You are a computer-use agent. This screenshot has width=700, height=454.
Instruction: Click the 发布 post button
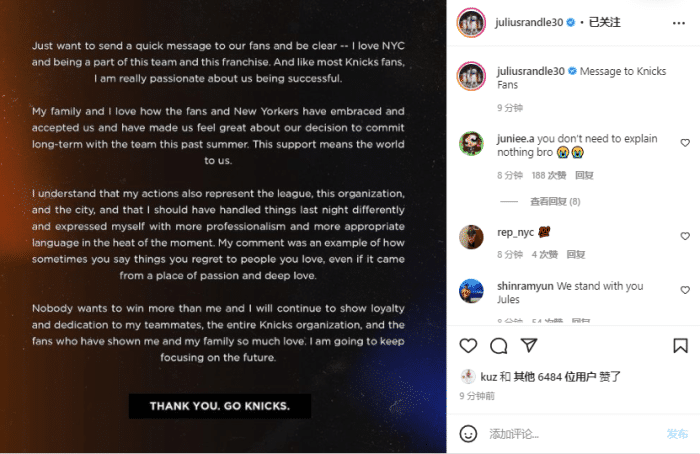(x=677, y=434)
